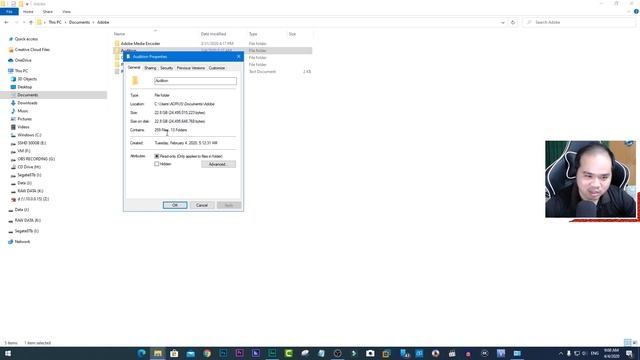Click the Advanced attributes button
This screenshot has height=360, width=640.
point(218,164)
